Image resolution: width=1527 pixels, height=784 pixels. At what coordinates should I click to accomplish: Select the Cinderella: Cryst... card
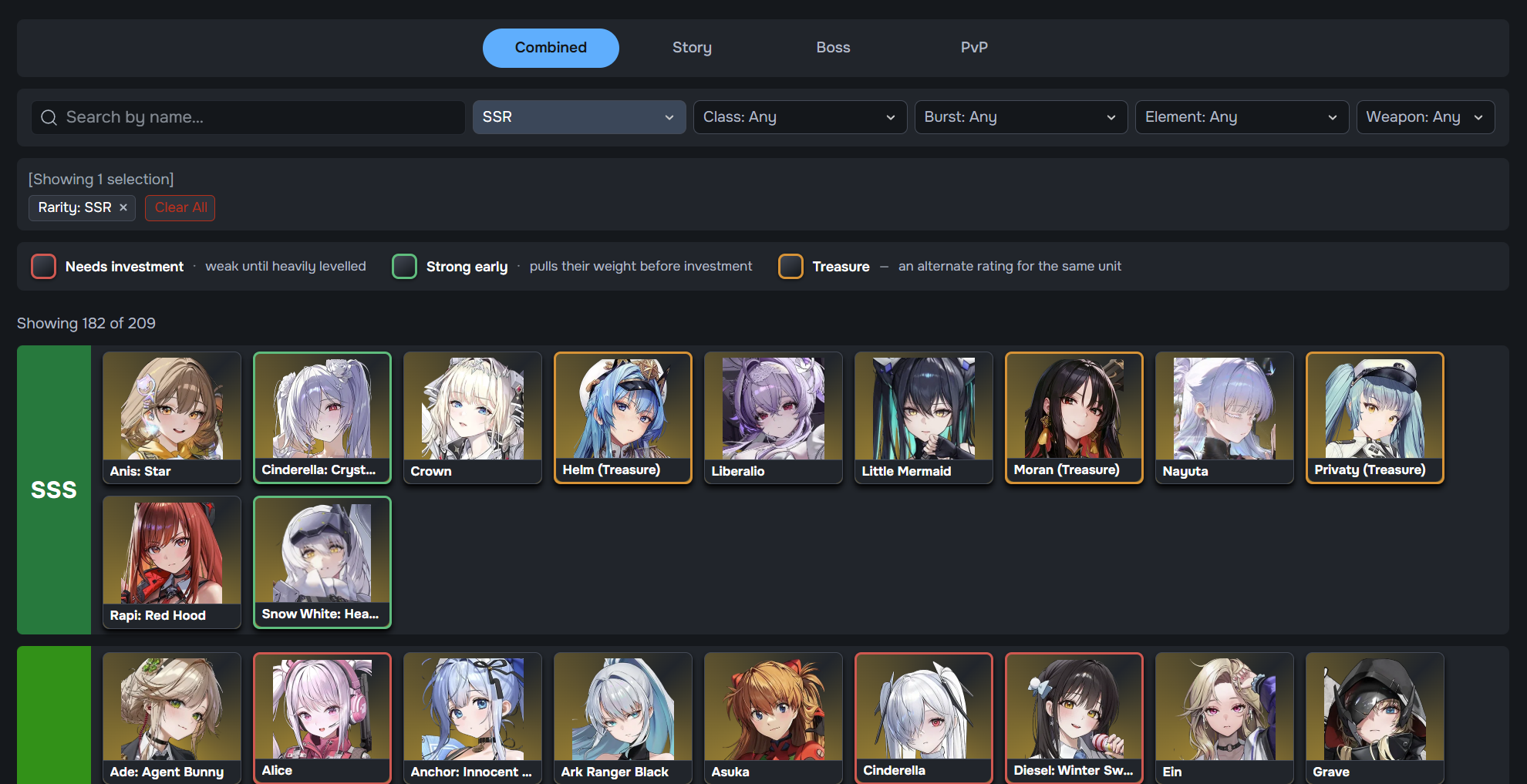322,418
